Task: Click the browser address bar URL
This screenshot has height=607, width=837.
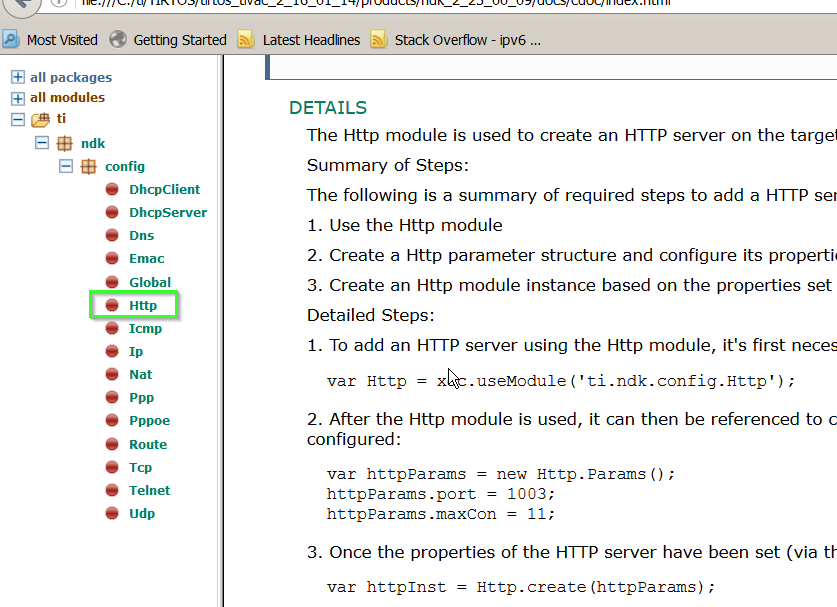Action: [x=376, y=3]
